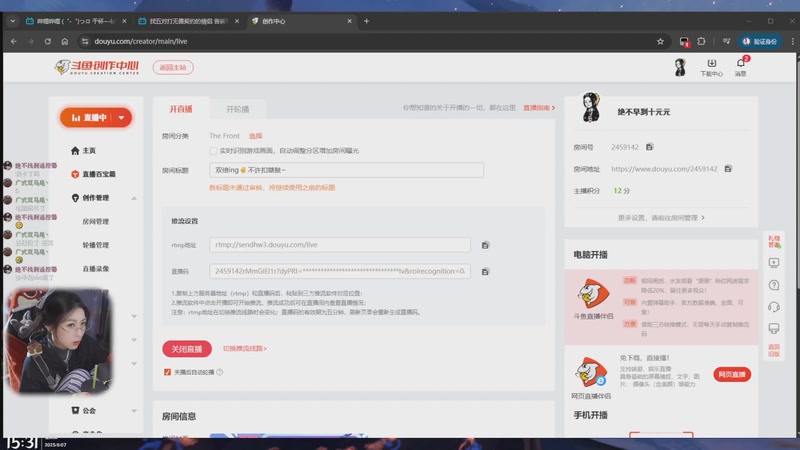Open the 直播指南 link
The image size is (800, 450).
[539, 108]
